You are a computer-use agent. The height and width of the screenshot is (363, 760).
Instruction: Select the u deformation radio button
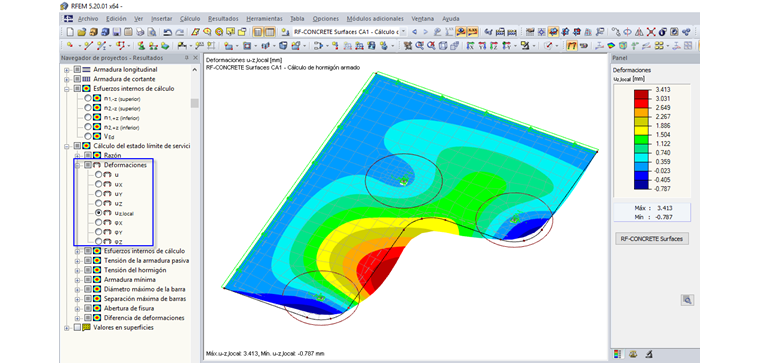[99, 175]
